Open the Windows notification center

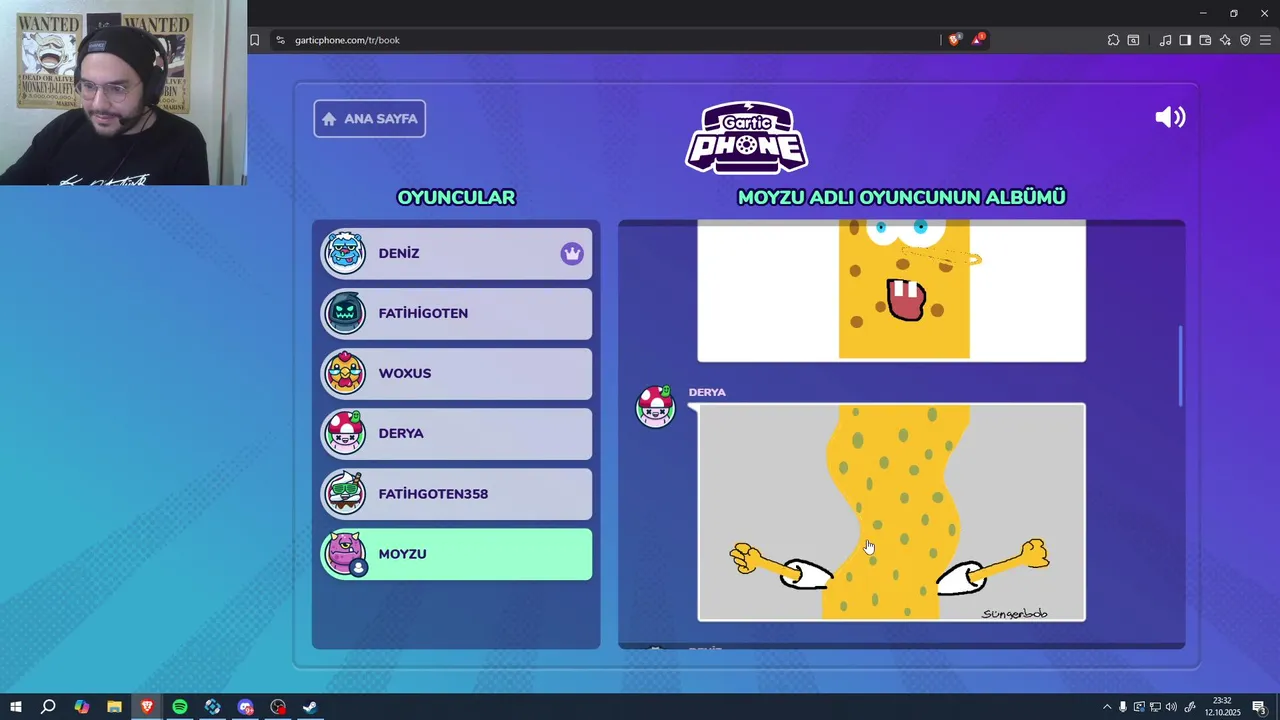click(1260, 707)
